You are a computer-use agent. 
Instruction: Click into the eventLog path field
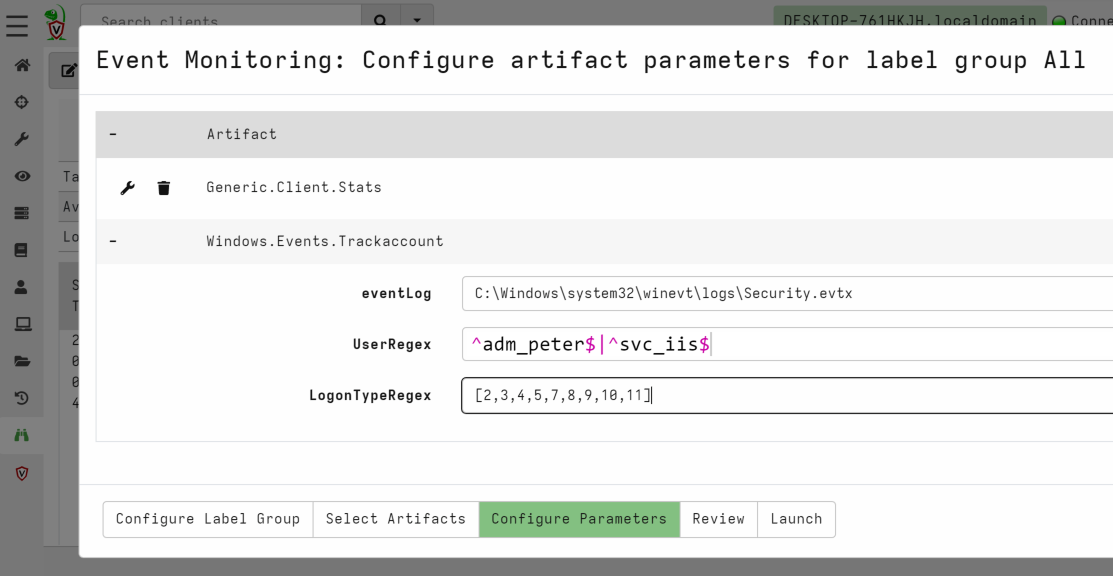786,294
